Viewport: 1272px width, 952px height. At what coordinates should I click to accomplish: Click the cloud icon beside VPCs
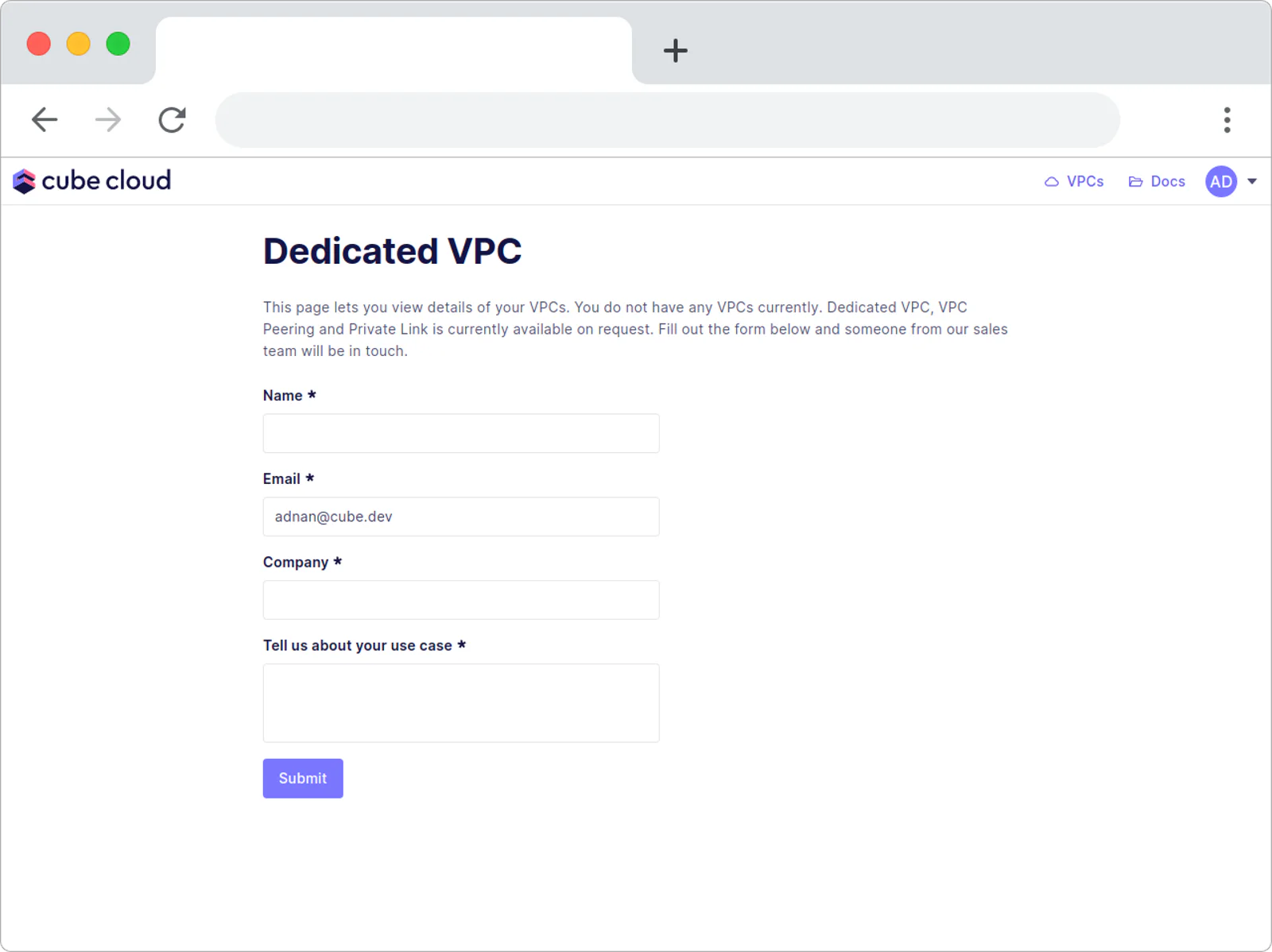point(1051,182)
